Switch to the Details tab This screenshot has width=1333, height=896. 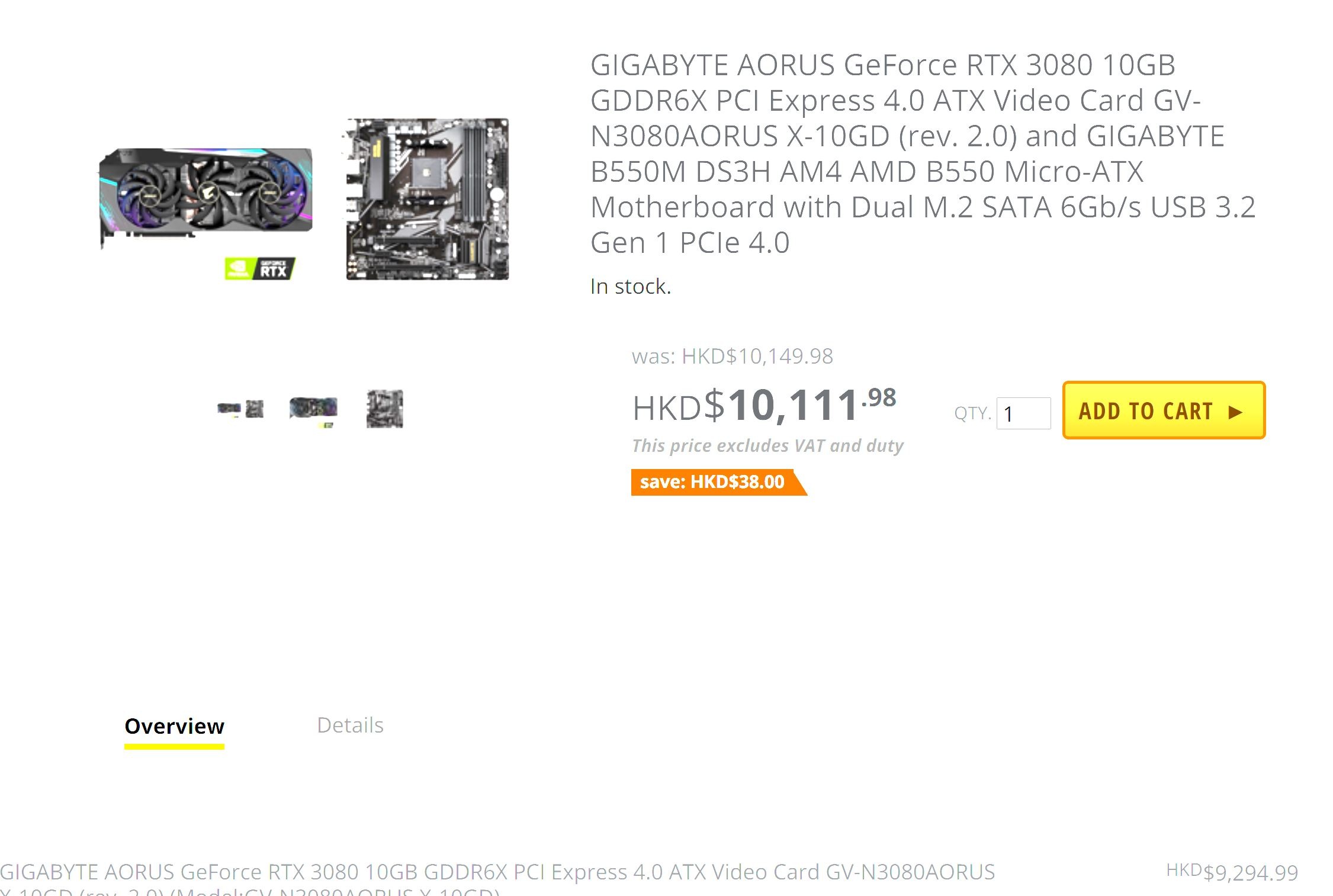350,725
